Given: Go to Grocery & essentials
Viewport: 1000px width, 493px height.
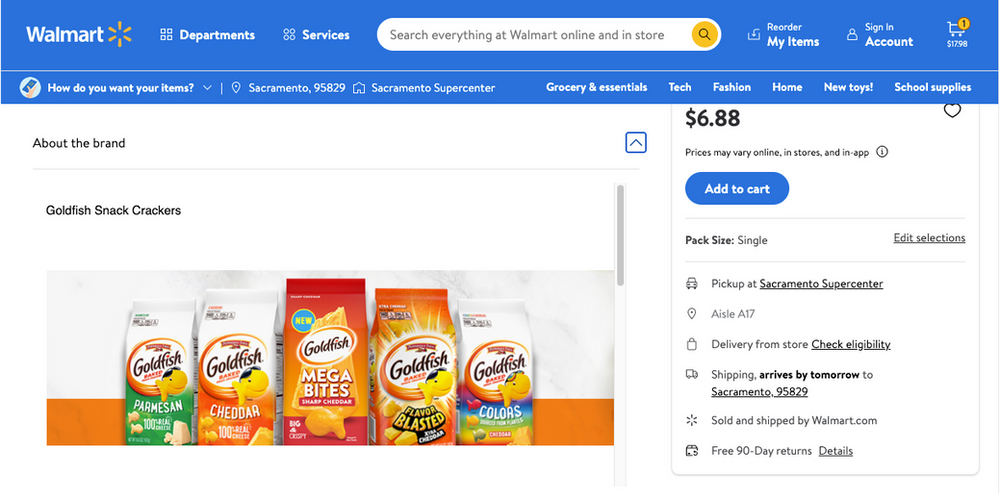Looking at the screenshot, I should click(x=596, y=87).
